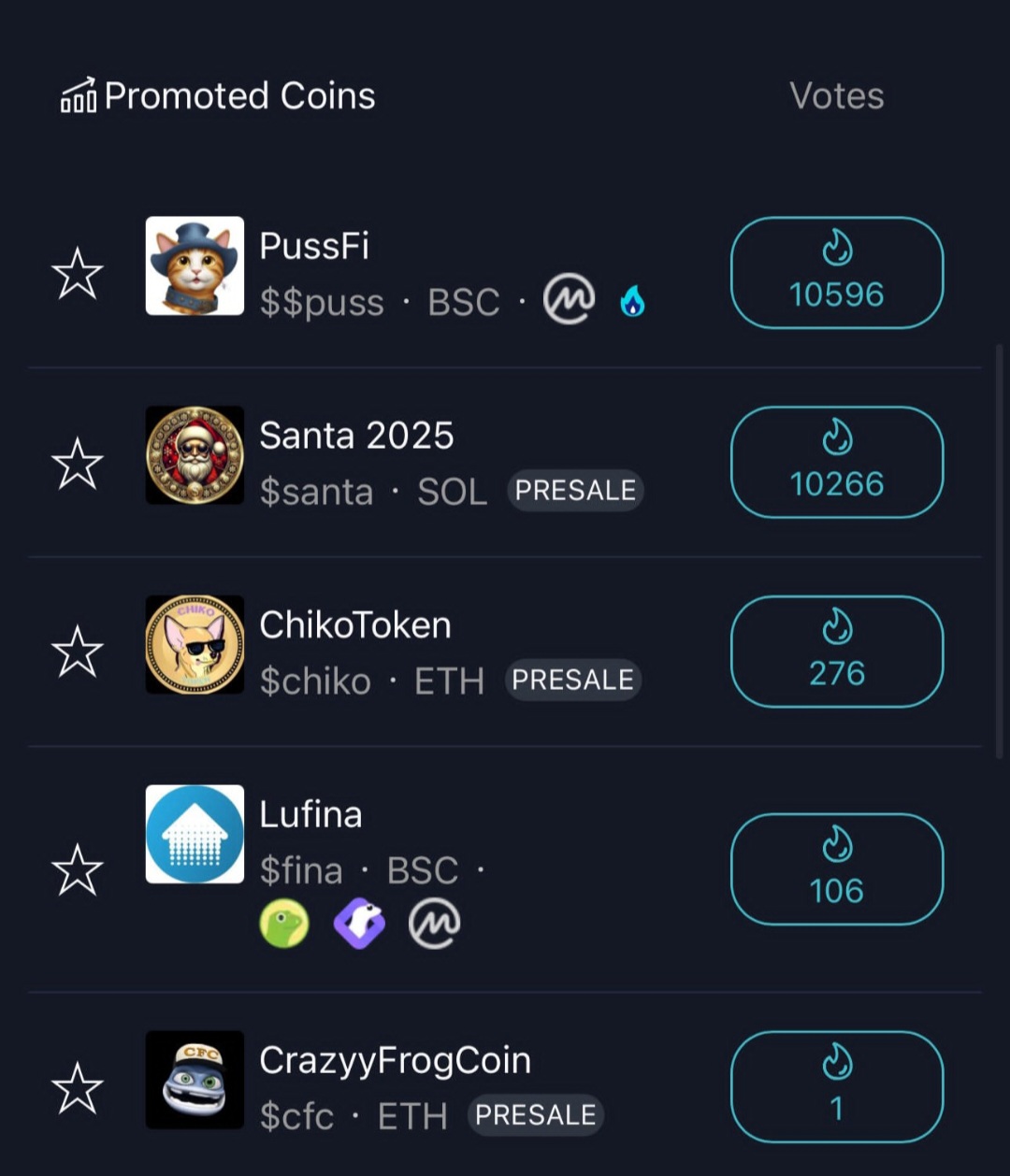The image size is (1010, 1176).
Task: Favorite PussFi with its star icon
Action: tap(77, 274)
